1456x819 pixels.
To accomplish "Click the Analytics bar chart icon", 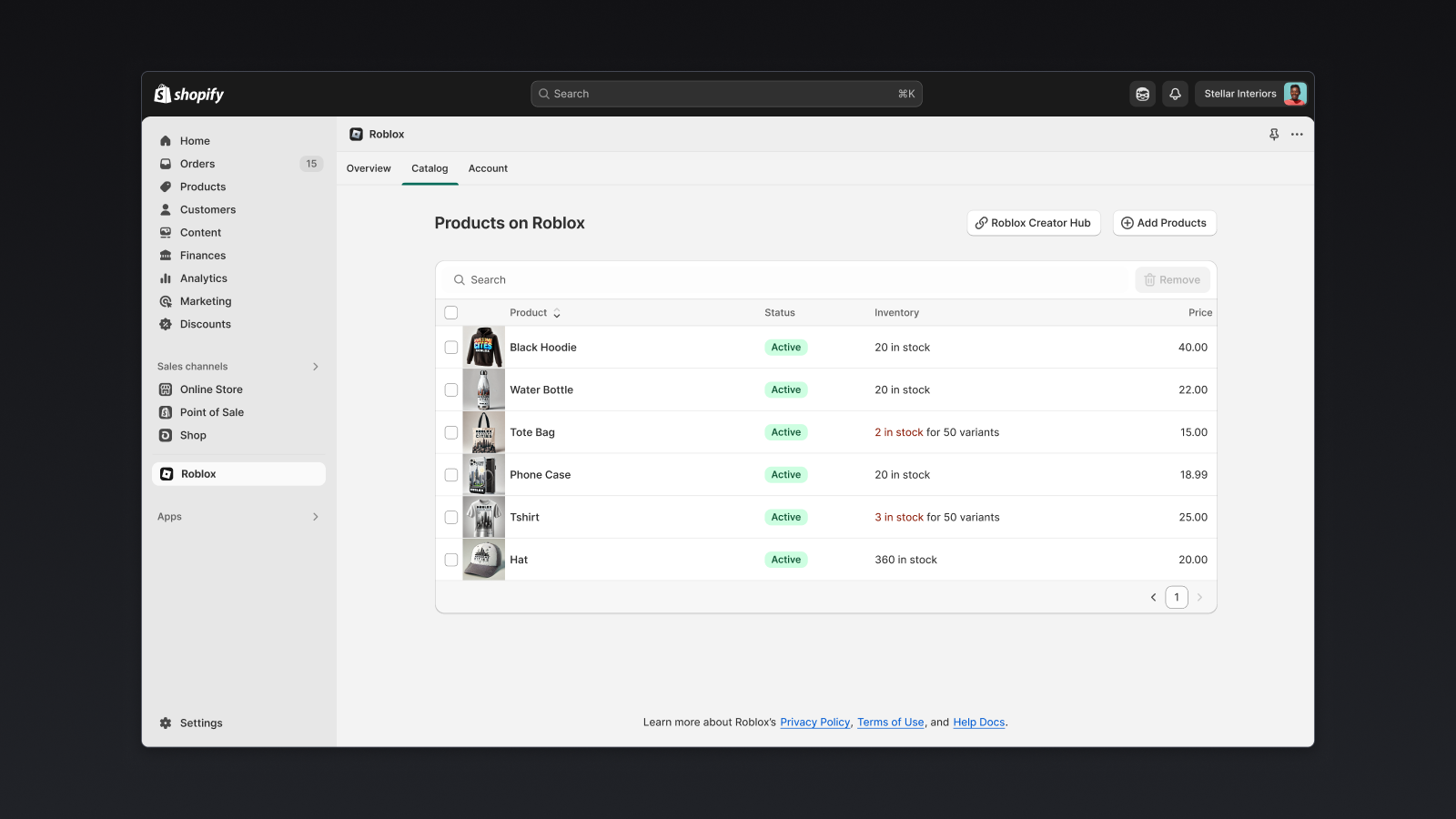I will [166, 278].
